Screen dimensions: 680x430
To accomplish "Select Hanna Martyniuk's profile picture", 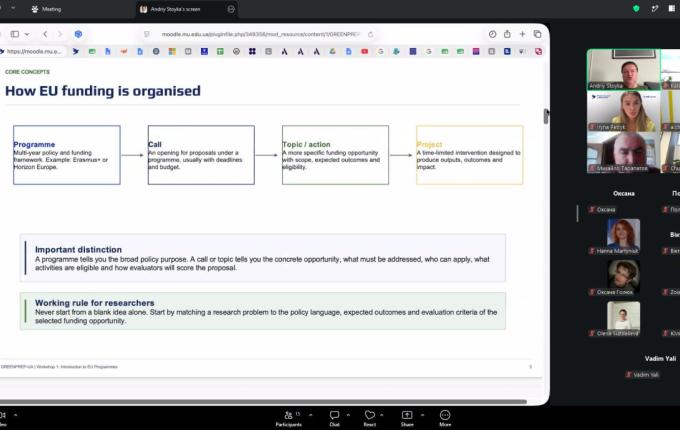I will pos(623,234).
